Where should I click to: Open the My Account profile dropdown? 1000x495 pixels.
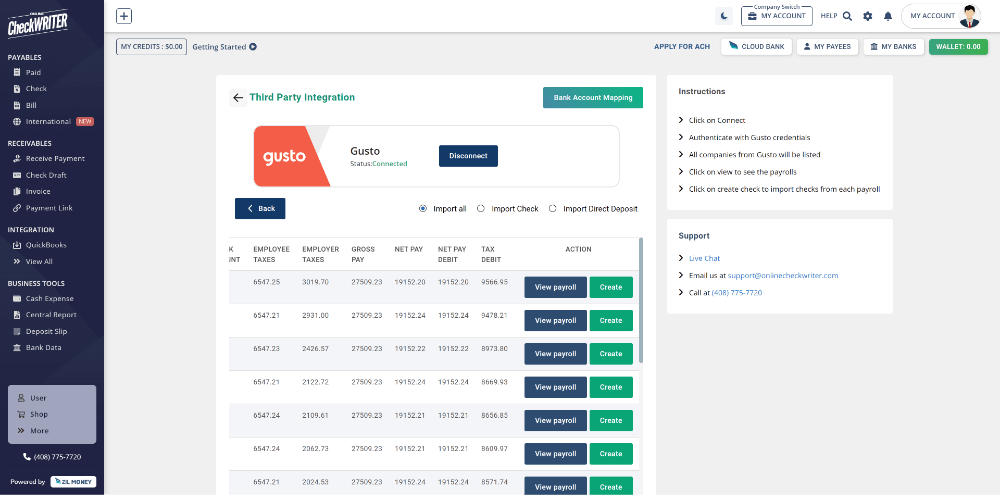pos(945,16)
